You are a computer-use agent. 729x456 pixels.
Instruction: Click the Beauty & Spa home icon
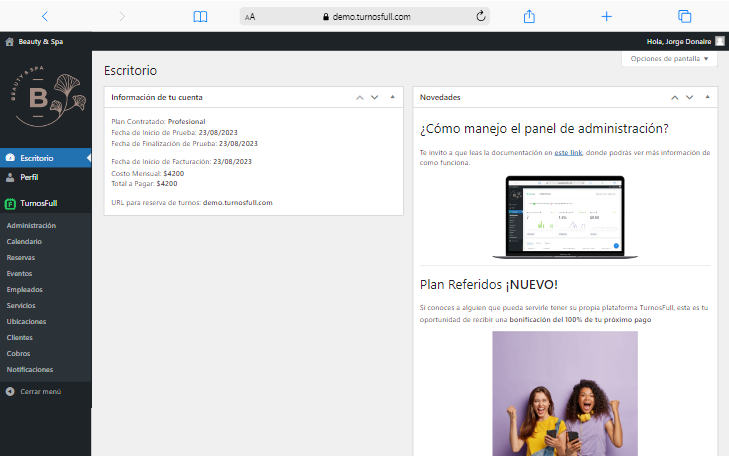pos(10,42)
